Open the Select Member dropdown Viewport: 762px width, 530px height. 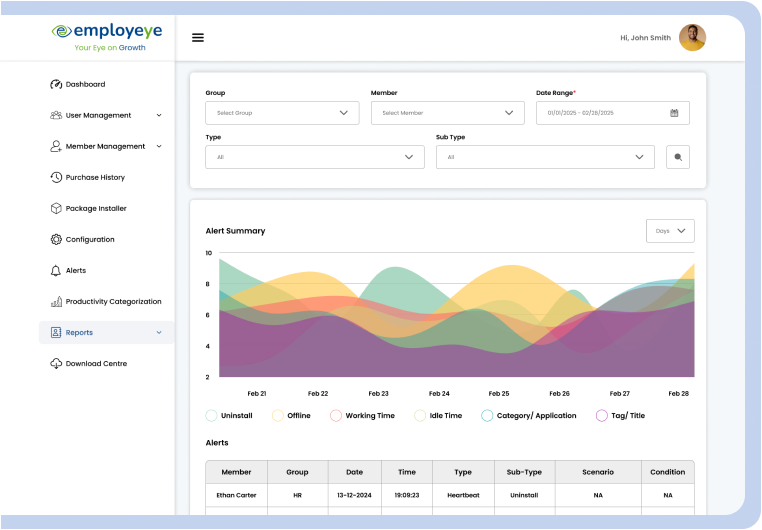tap(447, 113)
